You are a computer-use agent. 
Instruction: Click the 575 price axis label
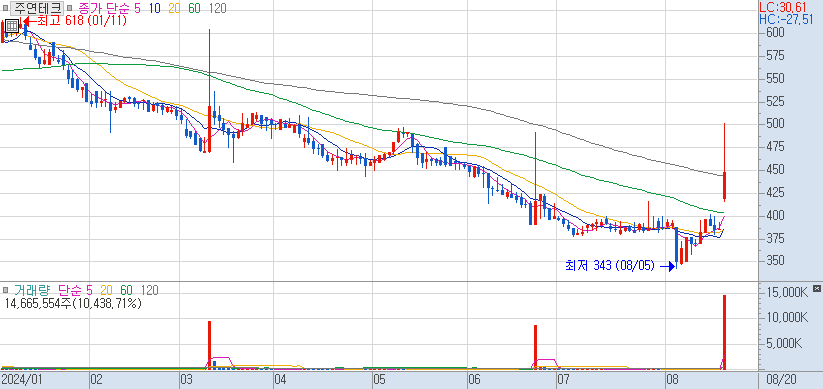tap(776, 56)
